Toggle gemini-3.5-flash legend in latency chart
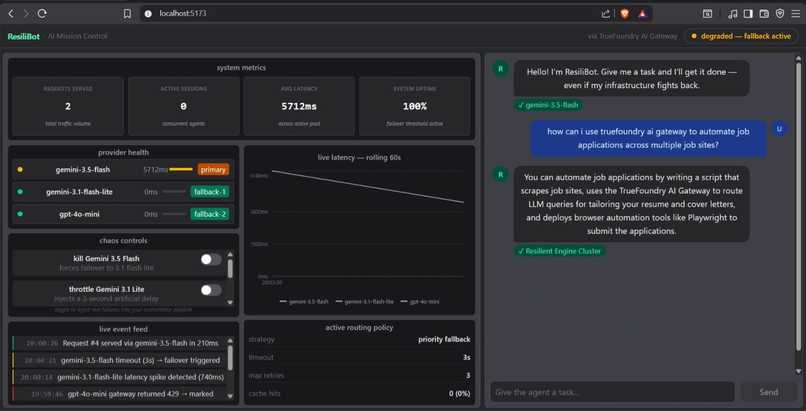The height and width of the screenshot is (411, 806). coord(304,302)
